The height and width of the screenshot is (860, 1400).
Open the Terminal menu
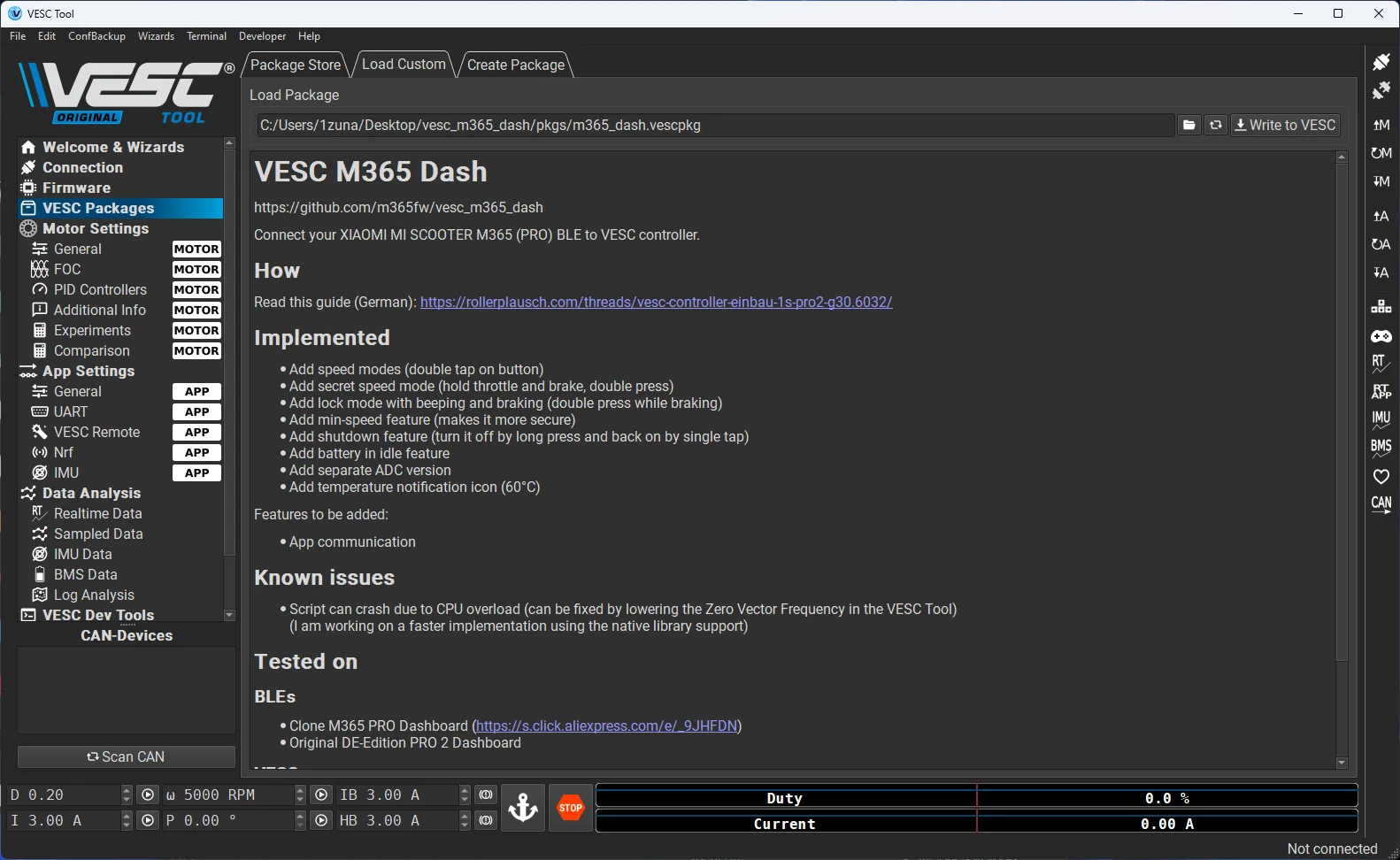[206, 36]
